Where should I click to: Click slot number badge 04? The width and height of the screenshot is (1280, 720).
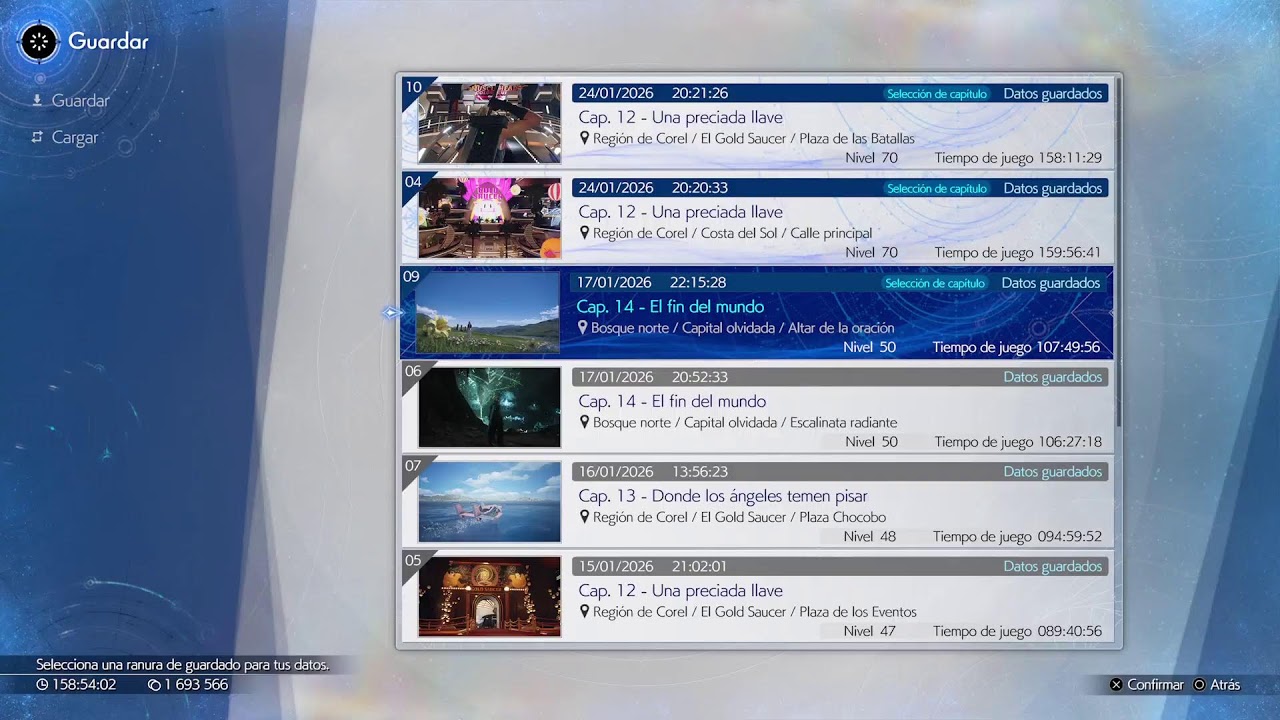pyautogui.click(x=412, y=182)
